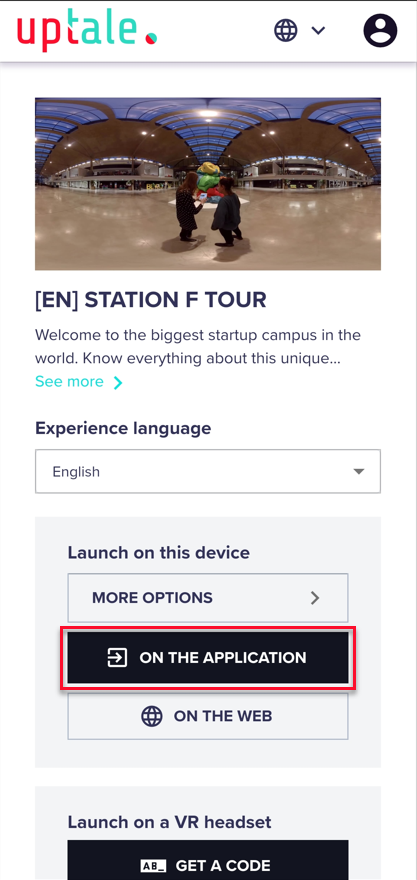
Task: Click the See more chevron arrow
Action: [118, 383]
